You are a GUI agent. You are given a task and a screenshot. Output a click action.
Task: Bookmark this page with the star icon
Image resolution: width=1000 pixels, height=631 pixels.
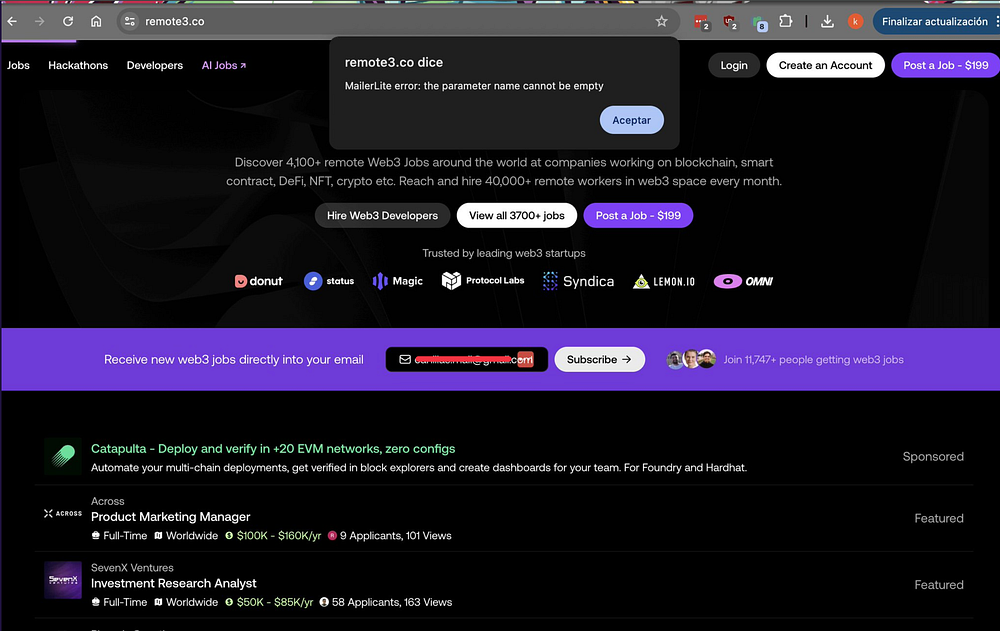[661, 21]
